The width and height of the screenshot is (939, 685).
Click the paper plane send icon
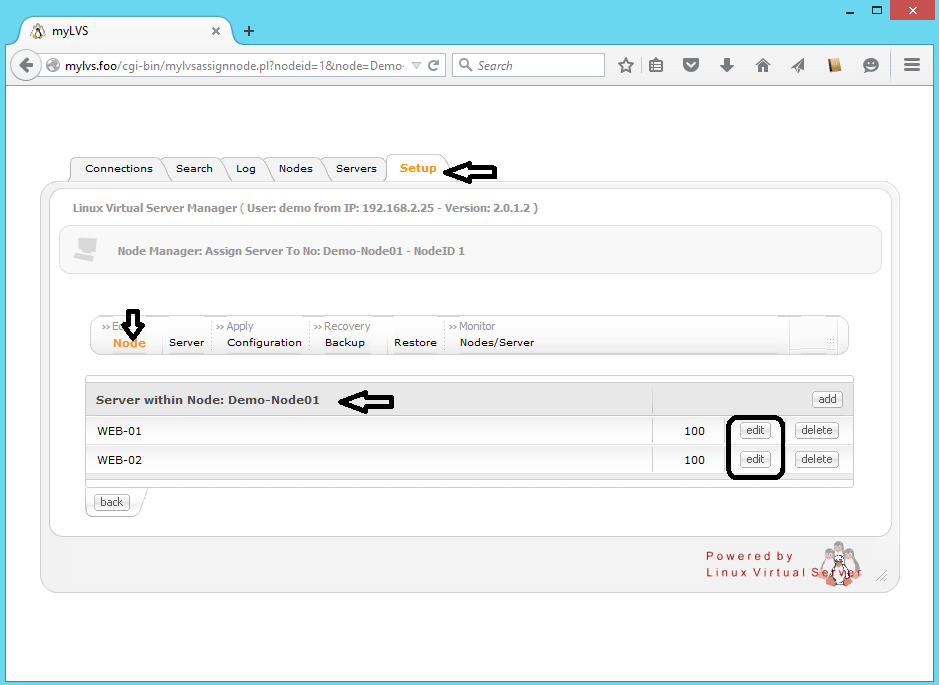[798, 65]
